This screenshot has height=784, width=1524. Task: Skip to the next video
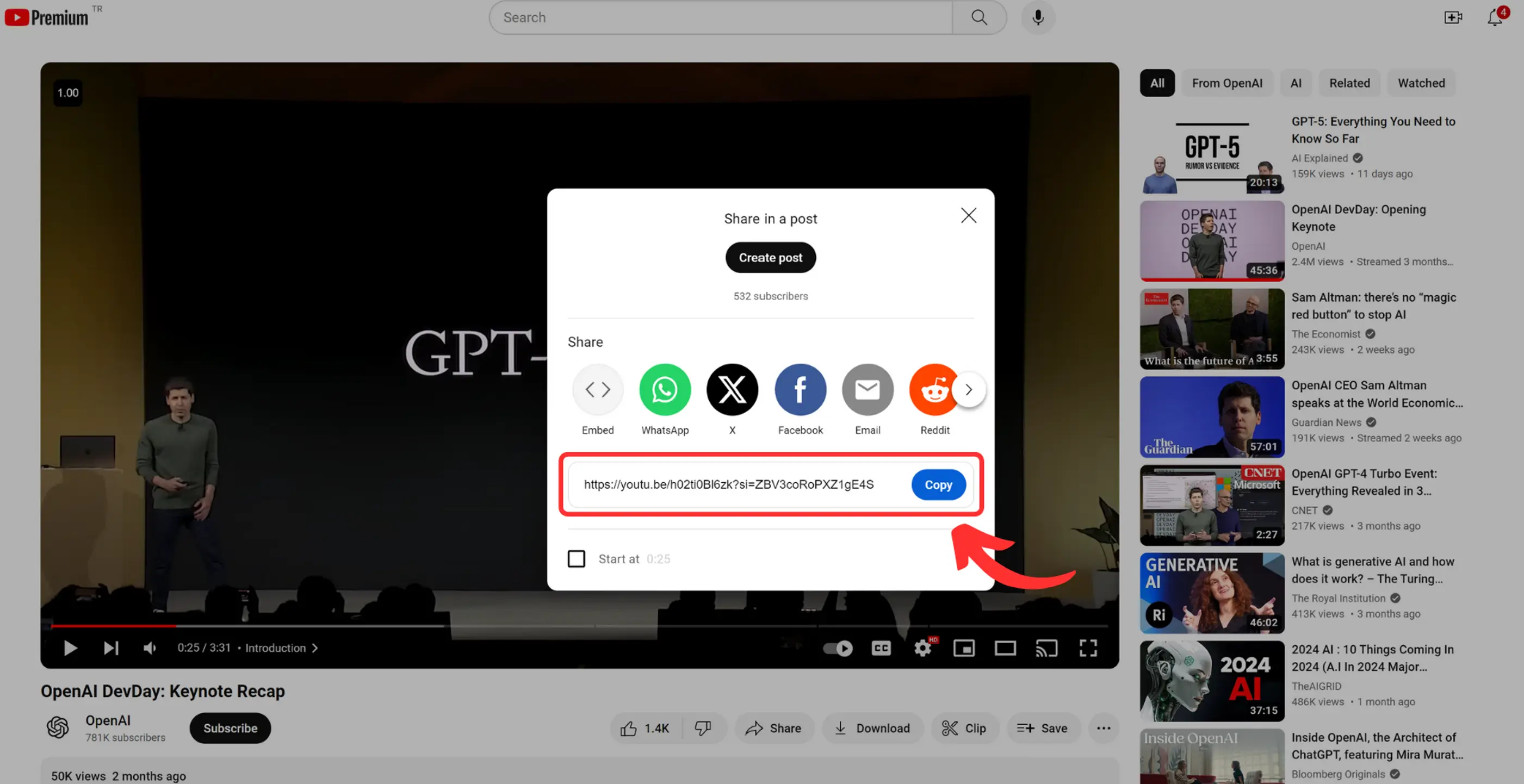(110, 648)
